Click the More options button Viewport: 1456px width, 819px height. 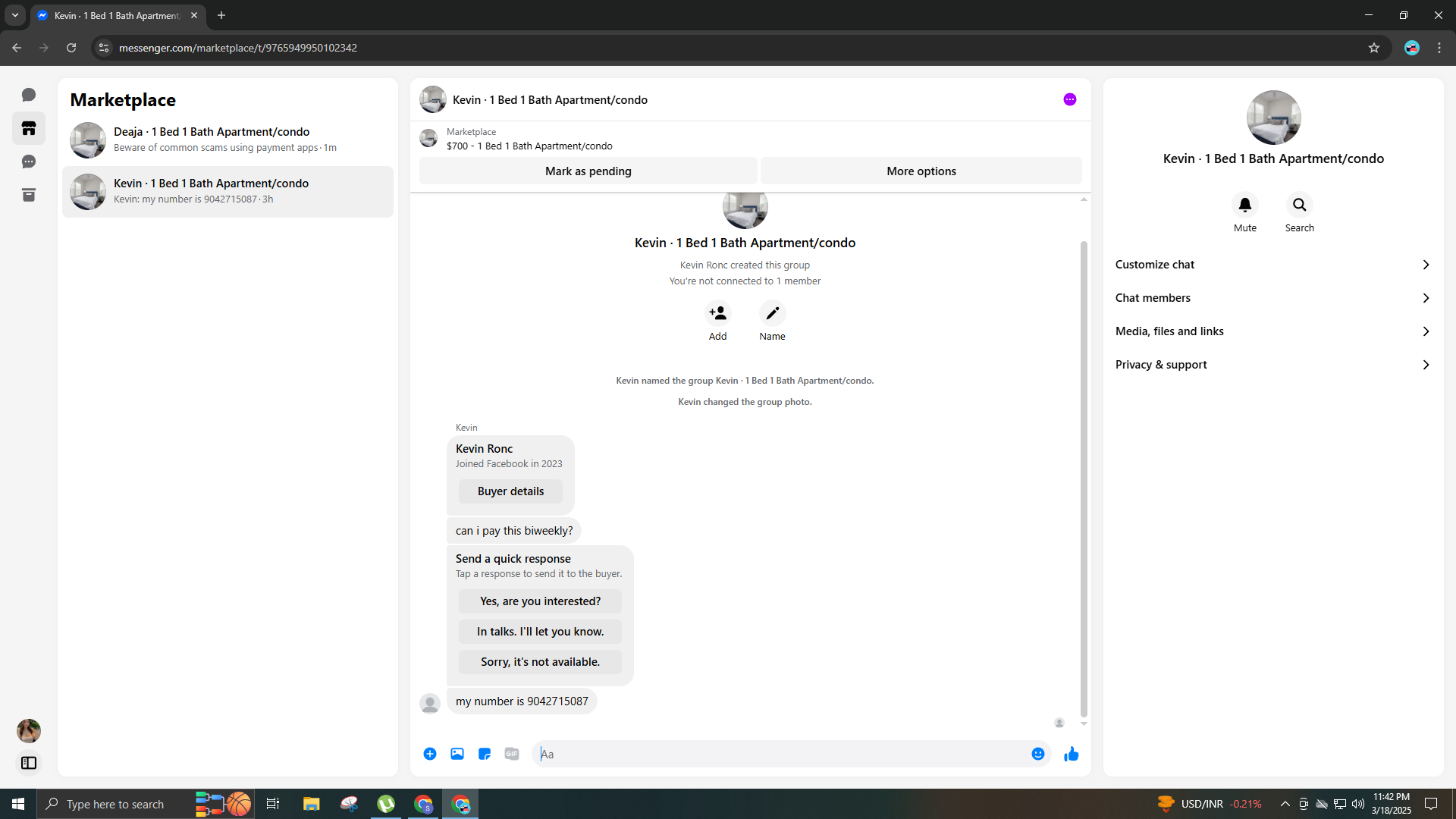click(921, 171)
